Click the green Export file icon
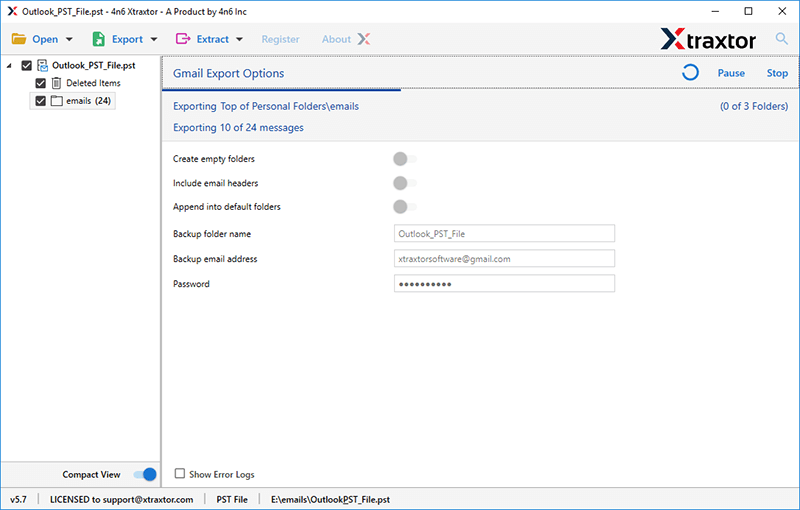800x510 pixels. [x=98, y=39]
